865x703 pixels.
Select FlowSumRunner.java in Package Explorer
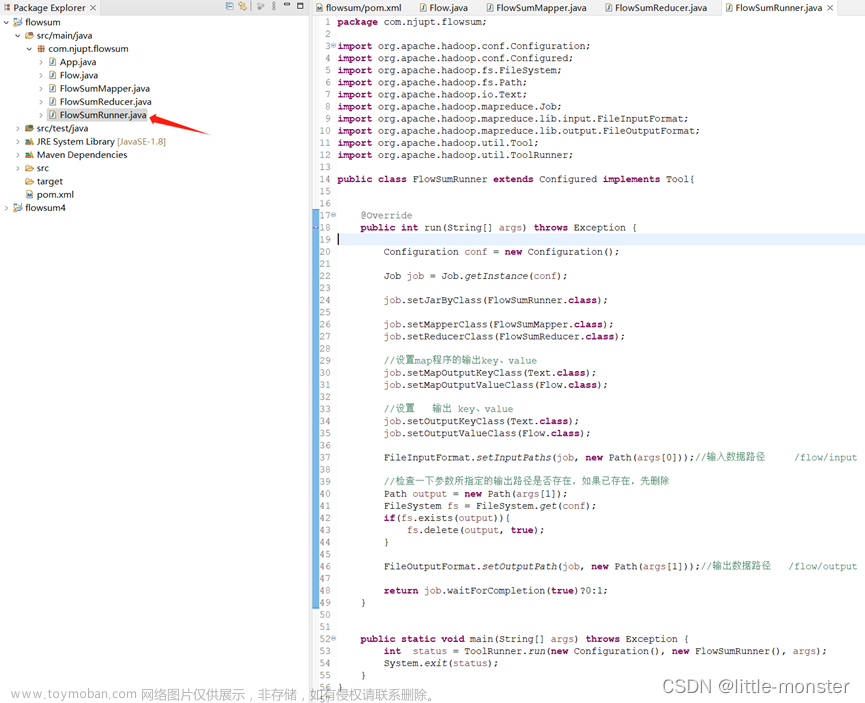click(x=103, y=115)
